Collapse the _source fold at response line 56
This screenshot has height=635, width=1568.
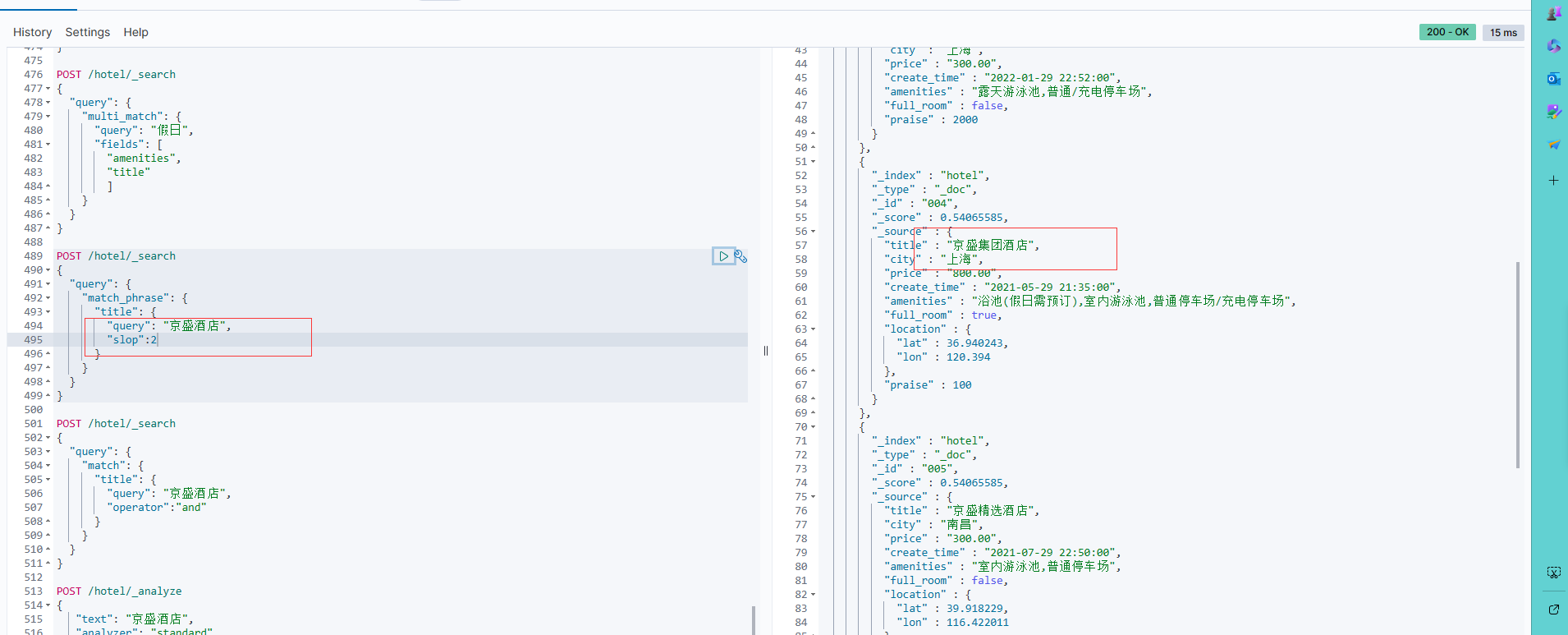pyautogui.click(x=813, y=232)
